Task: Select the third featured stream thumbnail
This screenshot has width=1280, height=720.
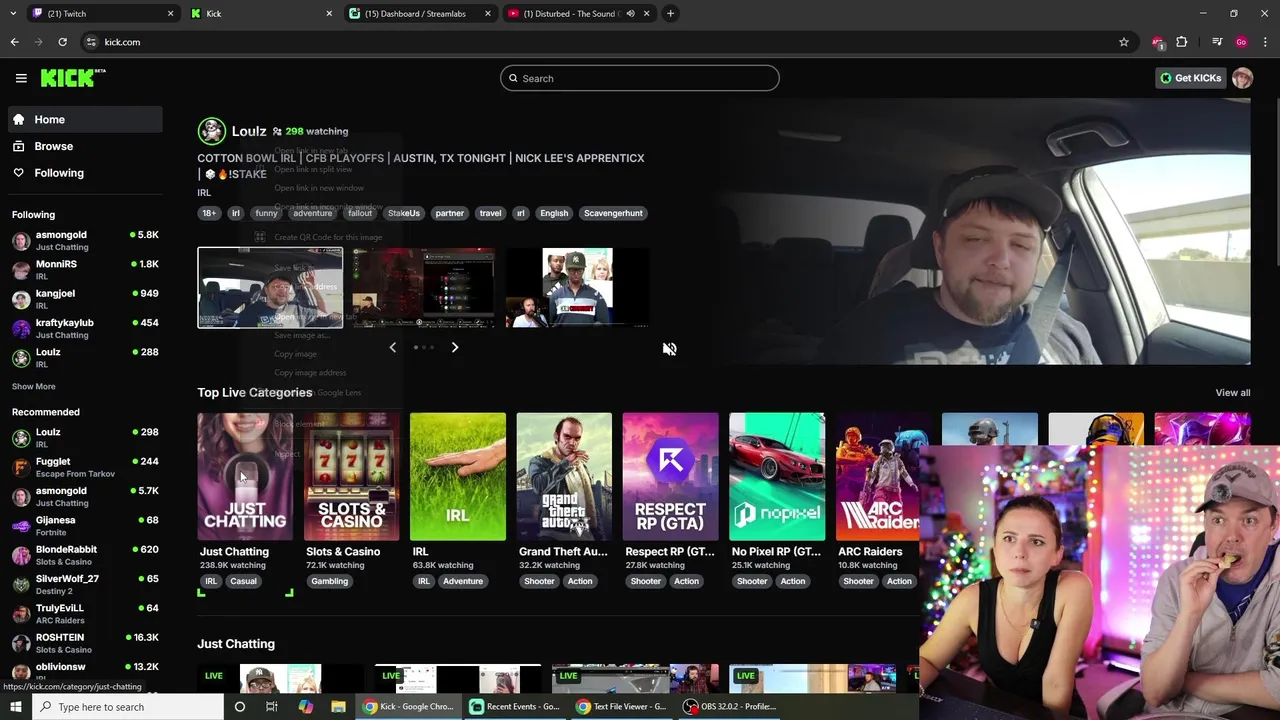Action: coord(577,287)
